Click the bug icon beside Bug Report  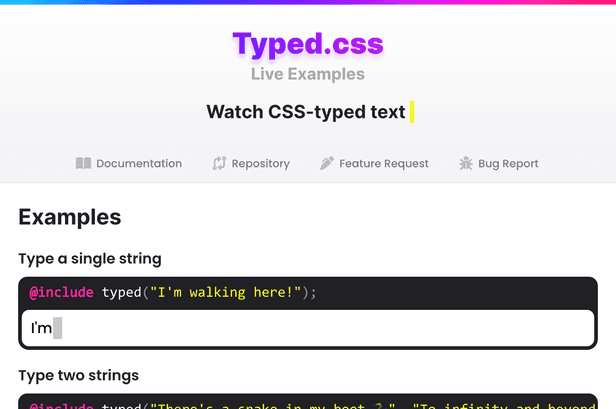tap(466, 163)
